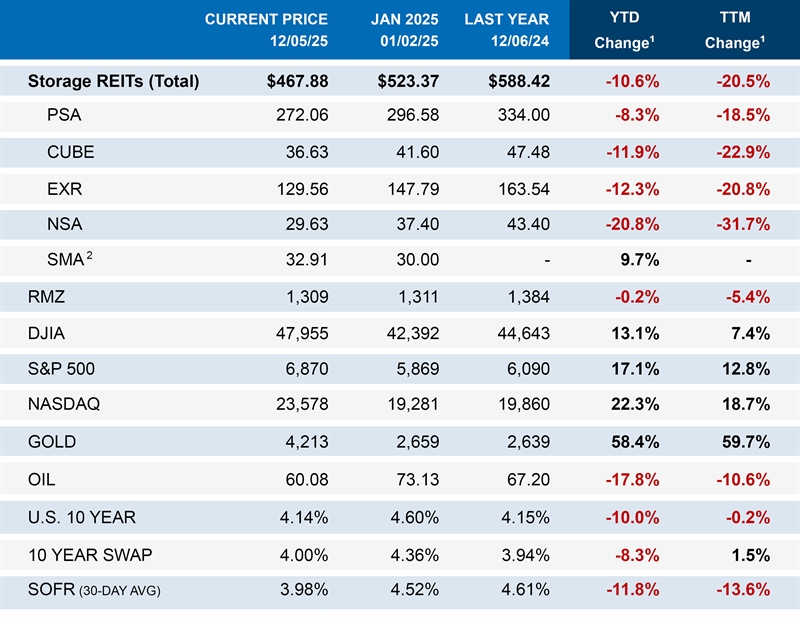Screen dimensions: 800x617
Task: Select the NSA ticker label
Action: coord(64,224)
